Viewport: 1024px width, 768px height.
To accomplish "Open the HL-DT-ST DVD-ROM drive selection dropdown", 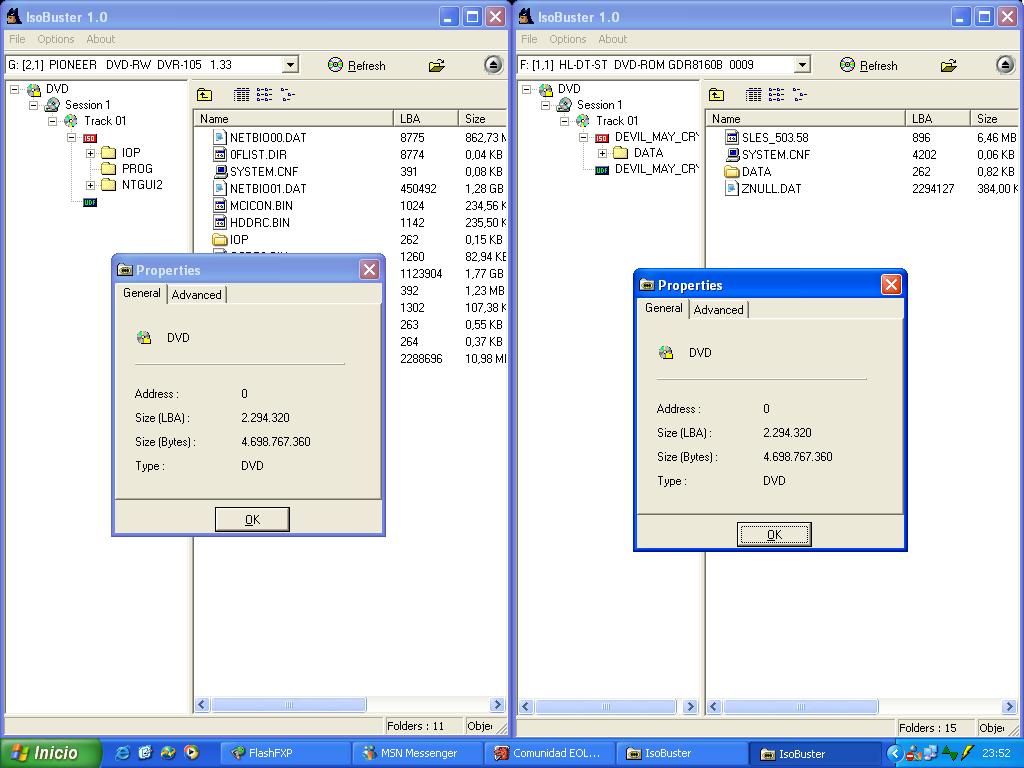I will pyautogui.click(x=802, y=65).
